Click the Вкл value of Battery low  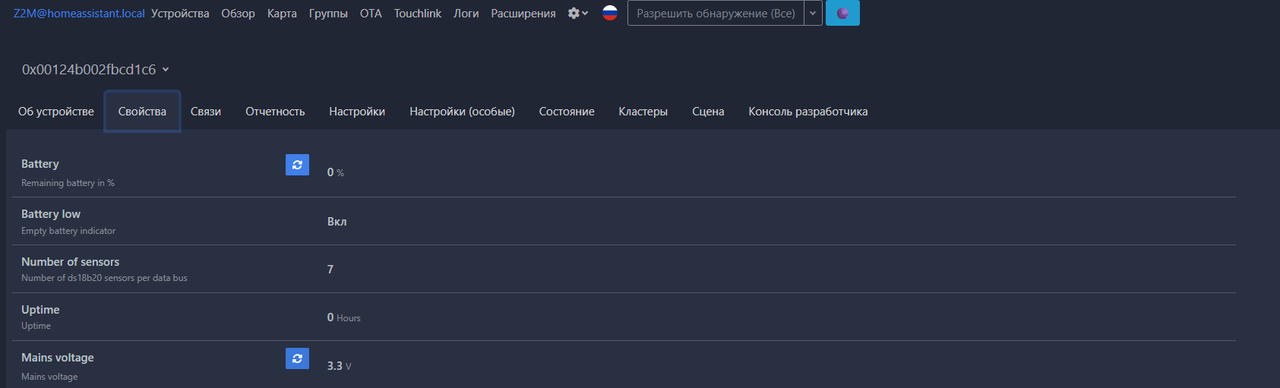click(337, 222)
